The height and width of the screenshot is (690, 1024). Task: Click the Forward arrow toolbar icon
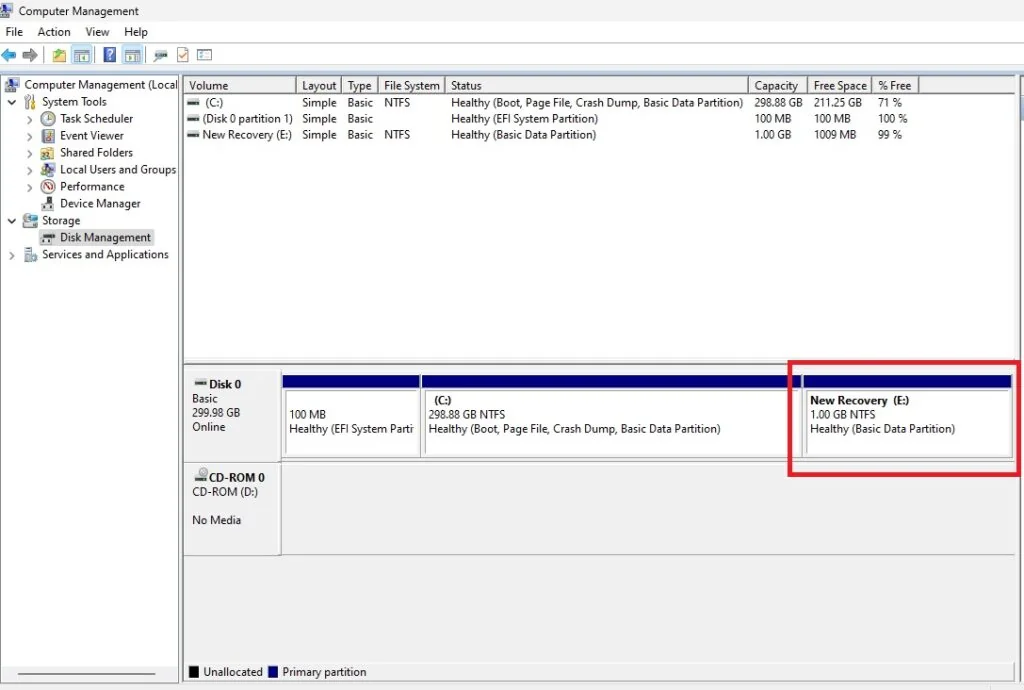tap(30, 55)
